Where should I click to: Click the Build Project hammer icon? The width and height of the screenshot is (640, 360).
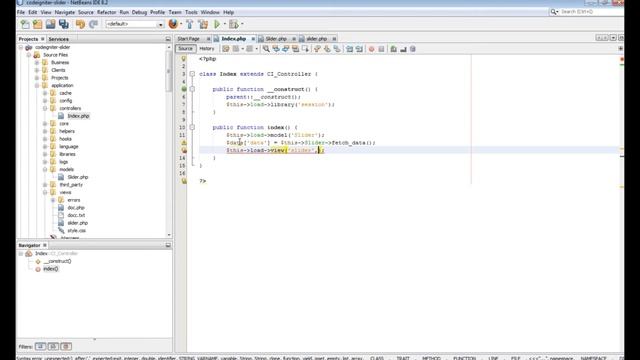click(190, 24)
